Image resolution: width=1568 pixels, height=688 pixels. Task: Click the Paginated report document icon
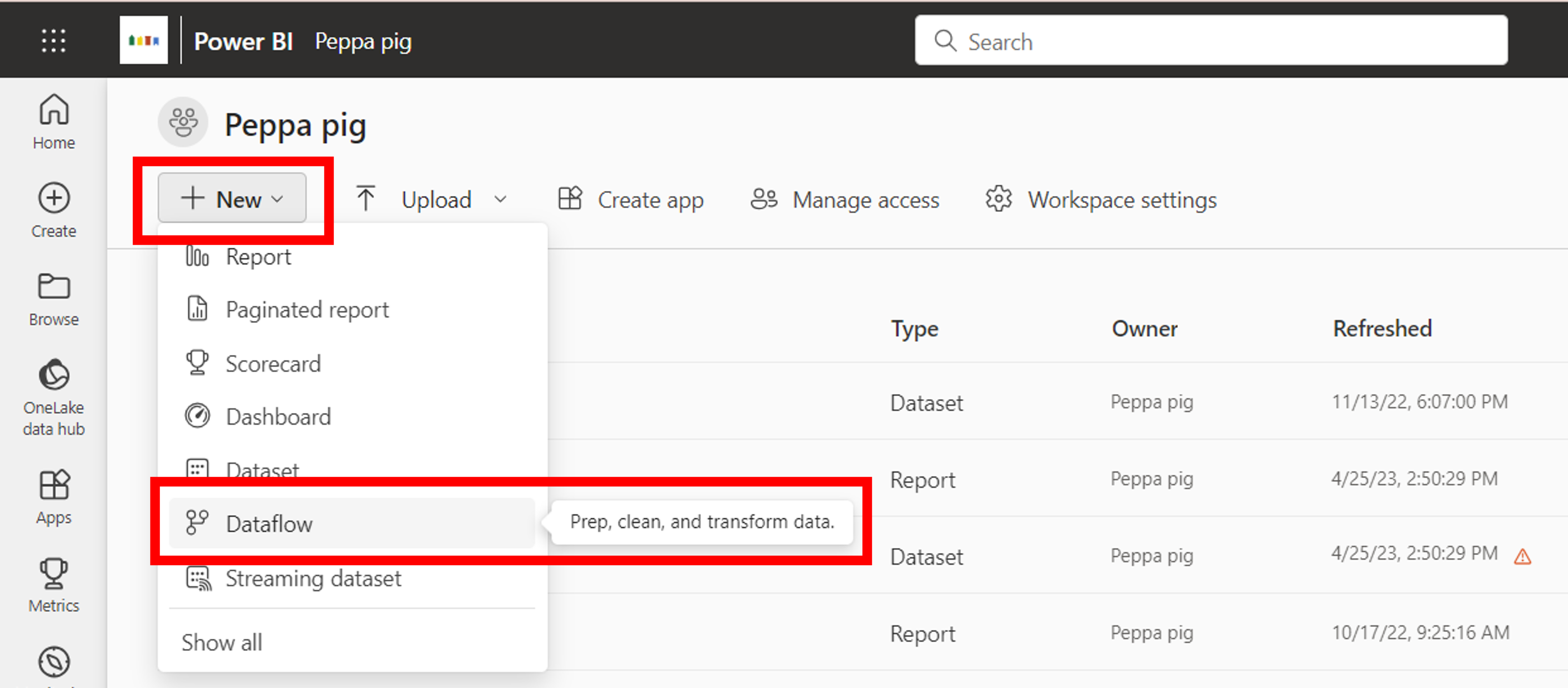click(x=197, y=309)
